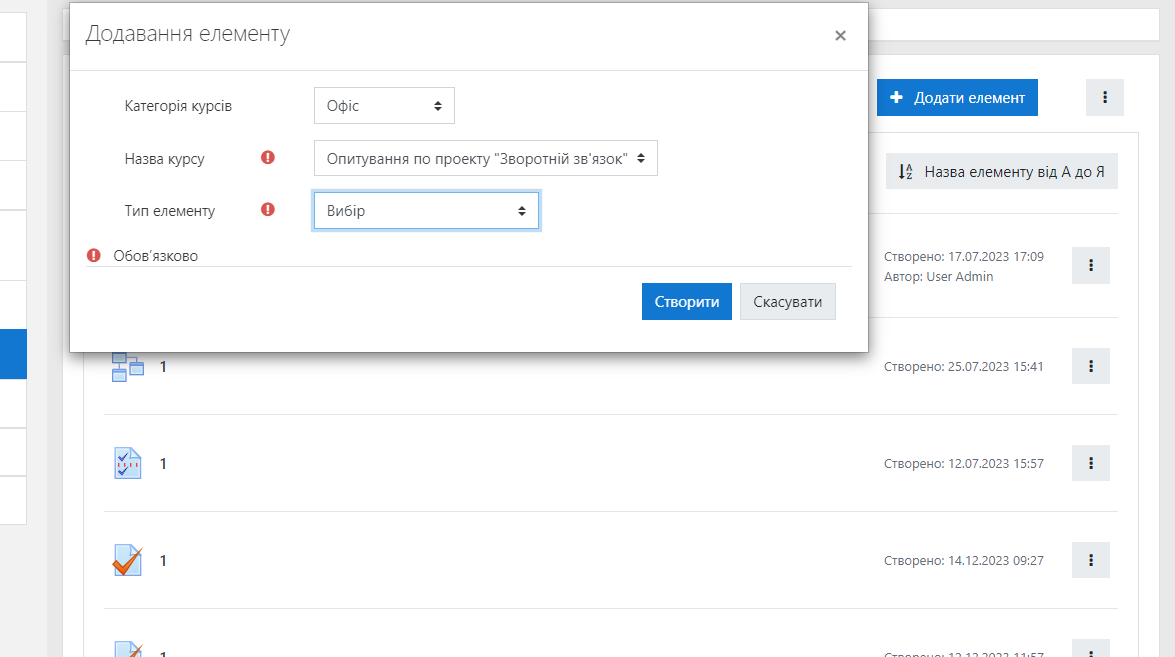
Task: Click the lesson flowchart icon in the list
Action: pos(127,367)
